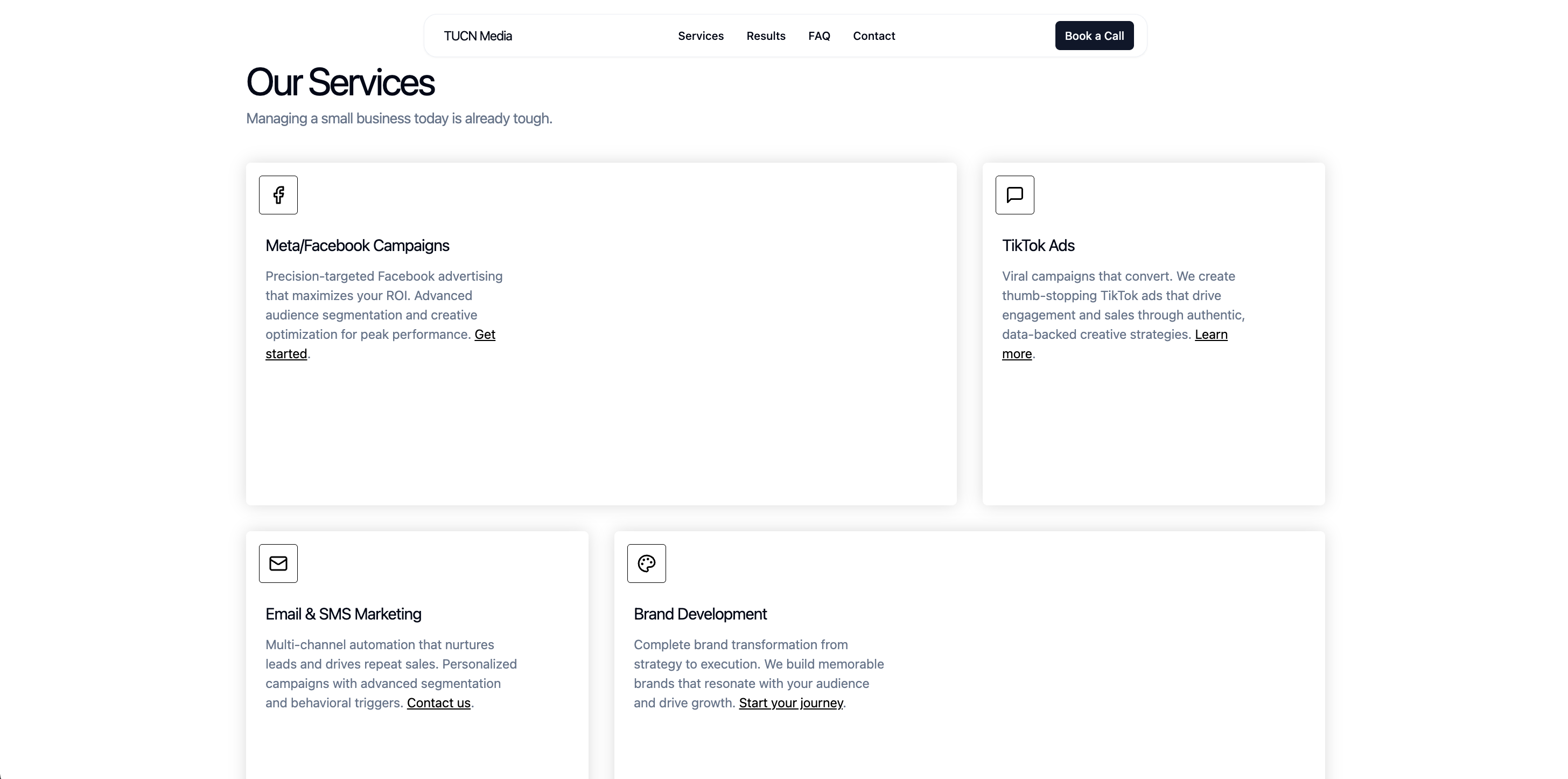Click the chat bubble TikTok Ads icon
This screenshot has height=779, width=1568.
click(1014, 195)
